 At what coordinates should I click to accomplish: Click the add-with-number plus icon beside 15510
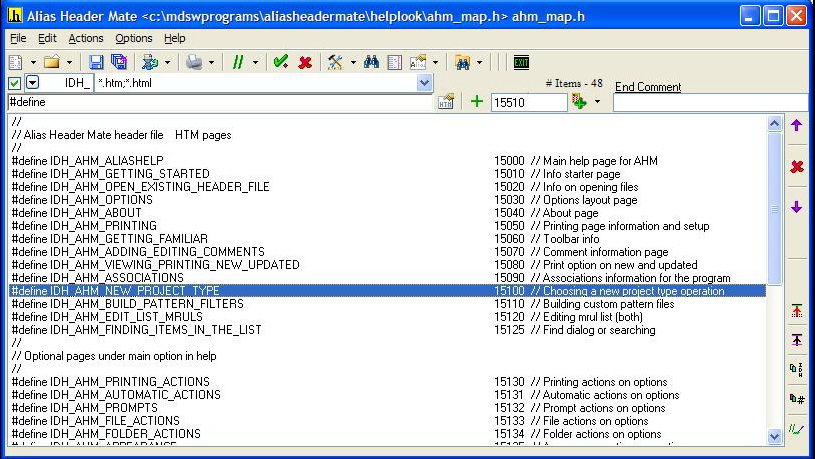pyautogui.click(x=579, y=101)
